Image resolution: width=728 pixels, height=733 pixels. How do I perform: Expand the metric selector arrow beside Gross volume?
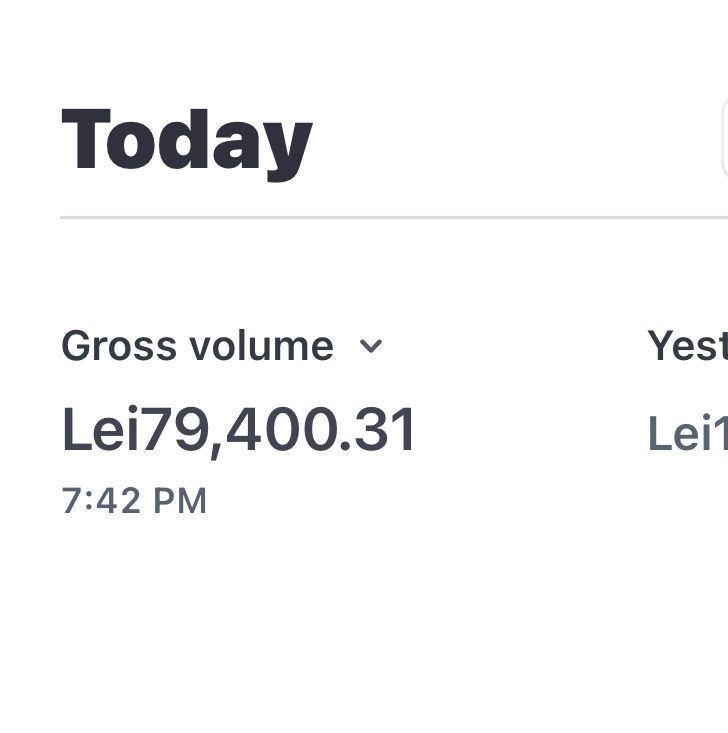click(371, 347)
